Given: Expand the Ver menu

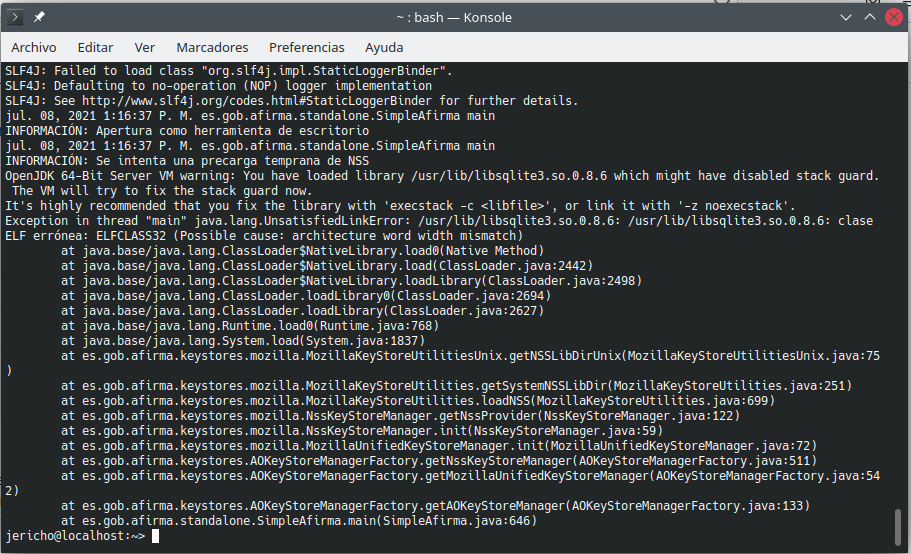Looking at the screenshot, I should coord(145,47).
